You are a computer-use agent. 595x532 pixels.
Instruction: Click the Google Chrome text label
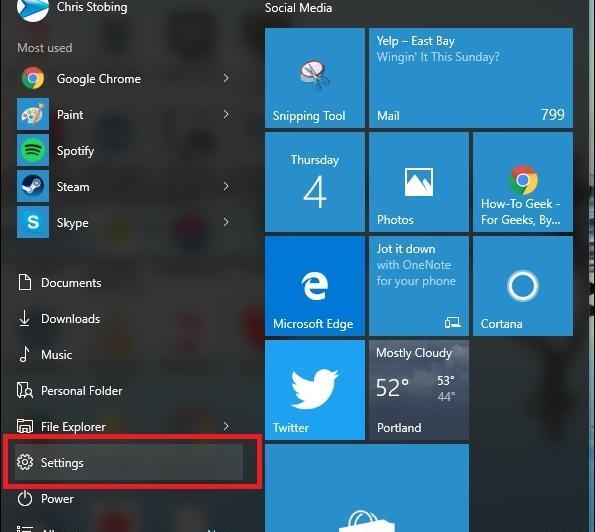[99, 79]
